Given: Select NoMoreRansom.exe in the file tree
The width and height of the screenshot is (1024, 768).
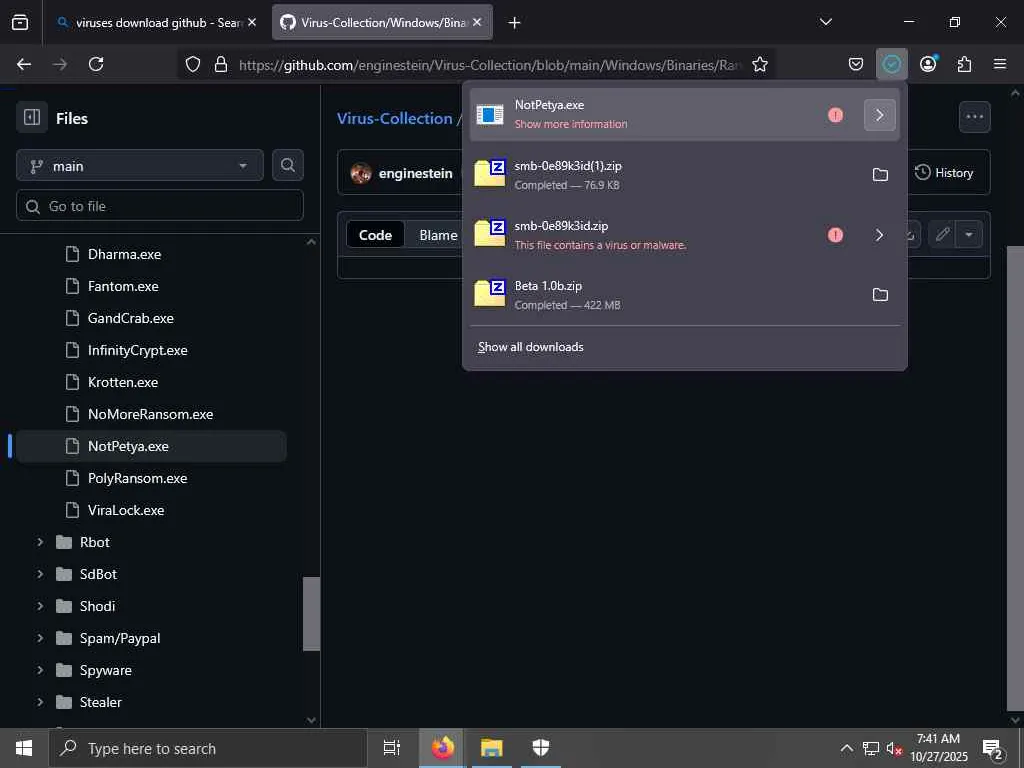Looking at the screenshot, I should coord(152,414).
